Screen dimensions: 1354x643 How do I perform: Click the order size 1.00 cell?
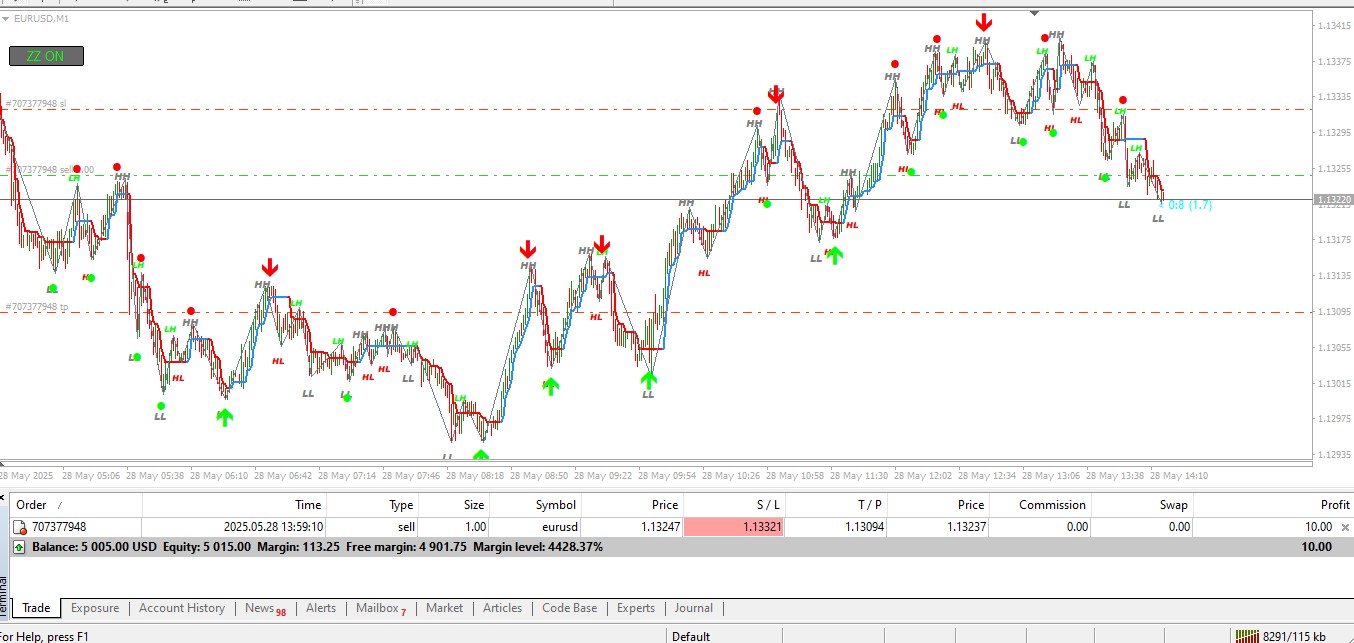pos(453,527)
